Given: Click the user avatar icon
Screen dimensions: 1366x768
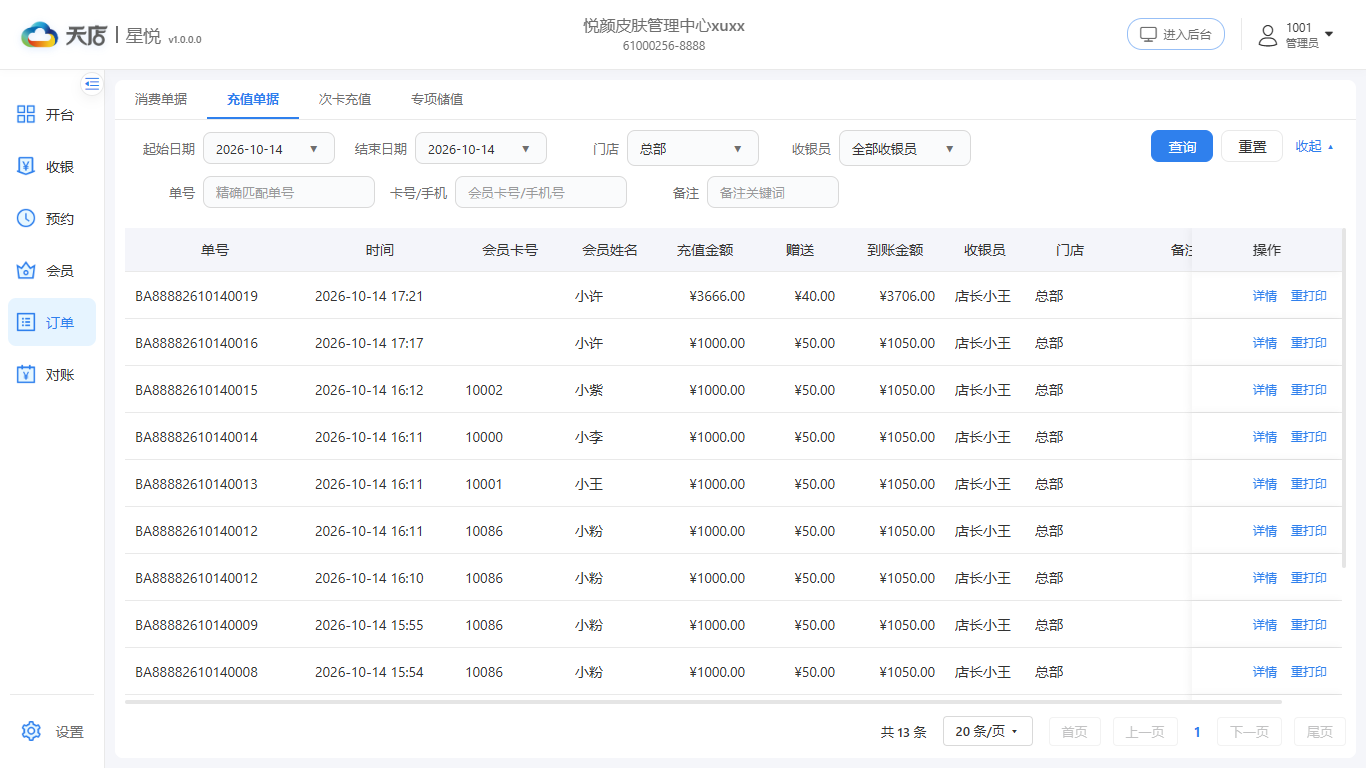Looking at the screenshot, I should pos(1268,36).
